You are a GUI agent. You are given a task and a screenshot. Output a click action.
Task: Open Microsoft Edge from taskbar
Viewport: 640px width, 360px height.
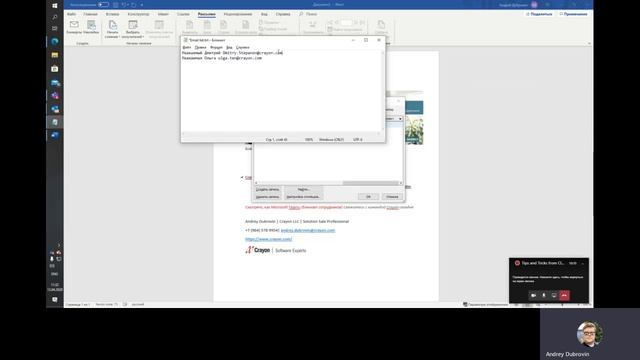coord(55,41)
